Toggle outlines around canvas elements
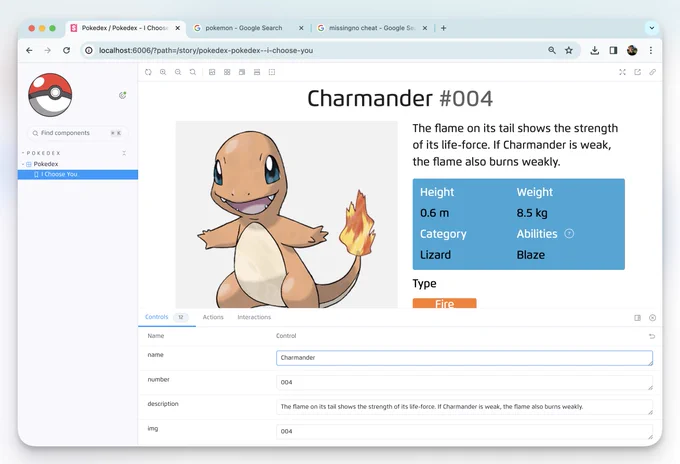Viewport: 680px width, 464px height. coord(272,72)
